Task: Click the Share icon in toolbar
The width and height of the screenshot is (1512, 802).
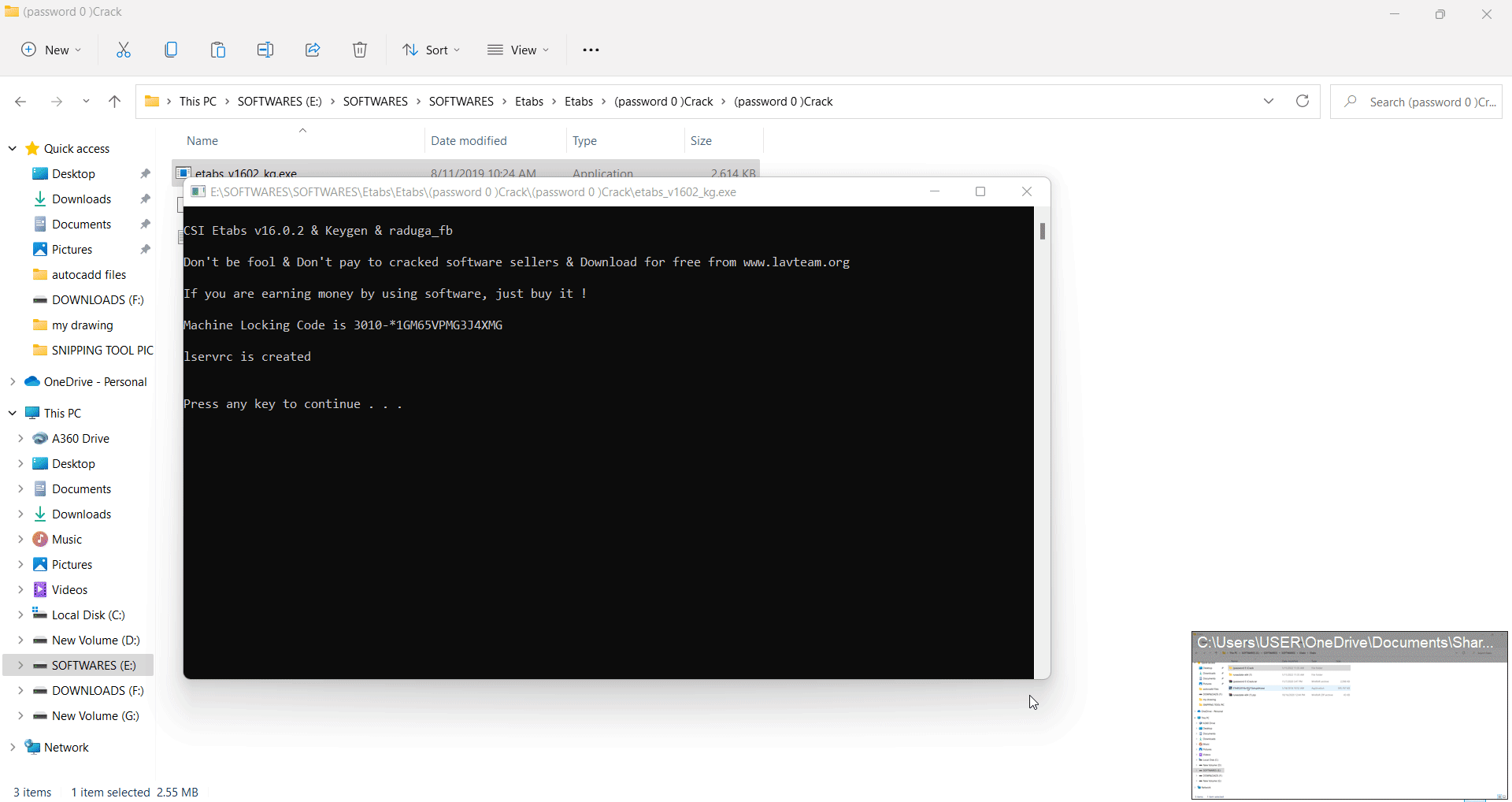Action: pyautogui.click(x=313, y=50)
